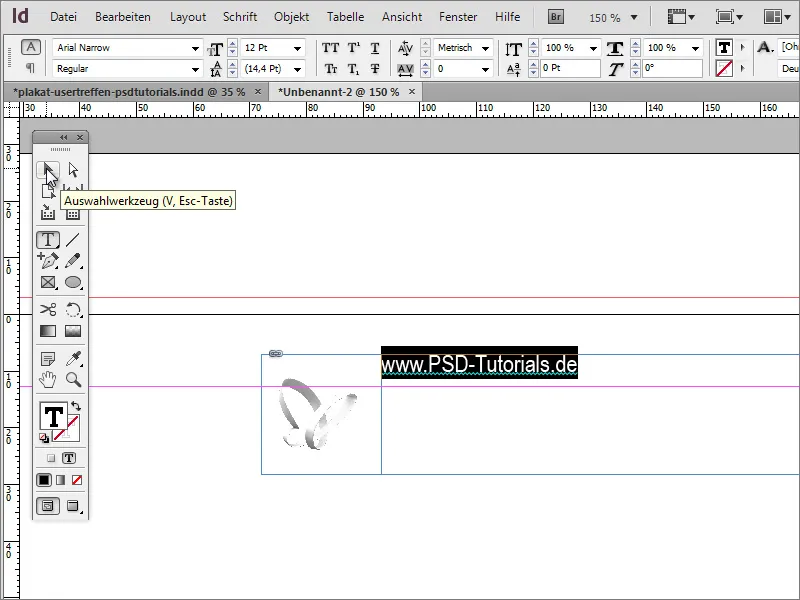
Task: Open the Layout menu
Action: [x=188, y=17]
